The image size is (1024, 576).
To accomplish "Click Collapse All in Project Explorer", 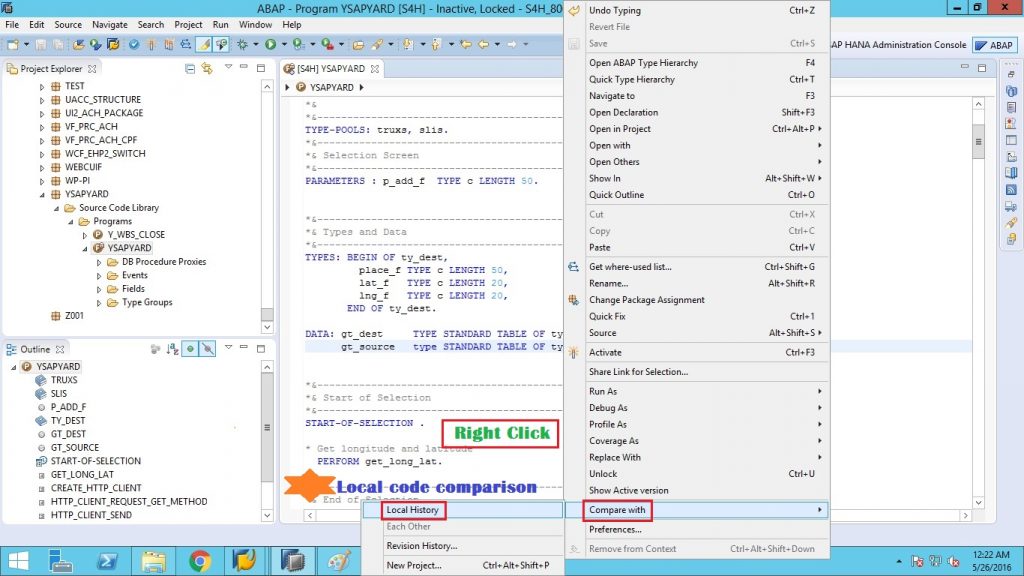I will coord(189,68).
